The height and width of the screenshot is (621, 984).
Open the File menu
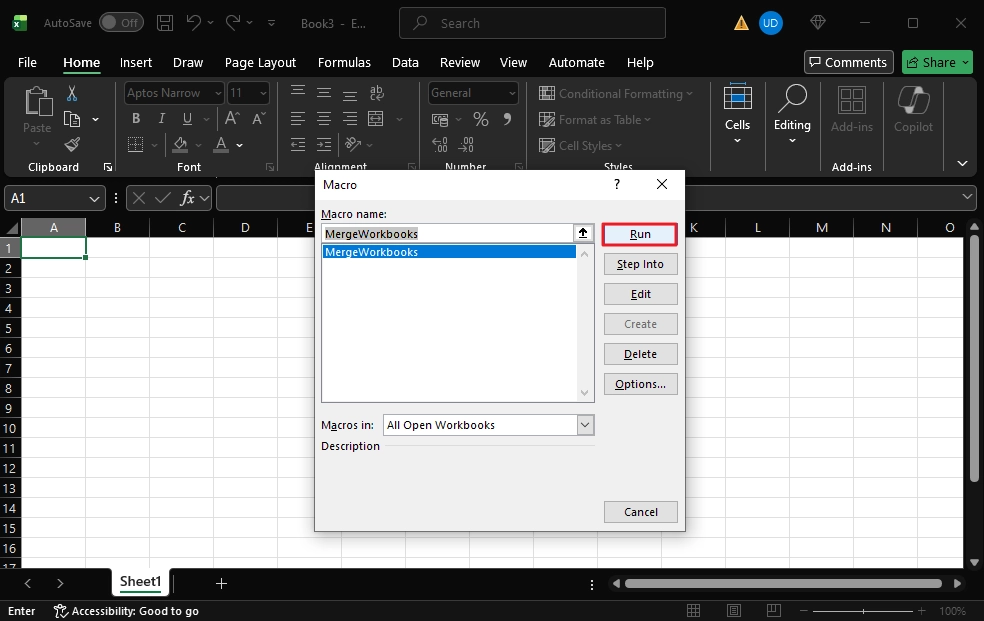[x=27, y=62]
